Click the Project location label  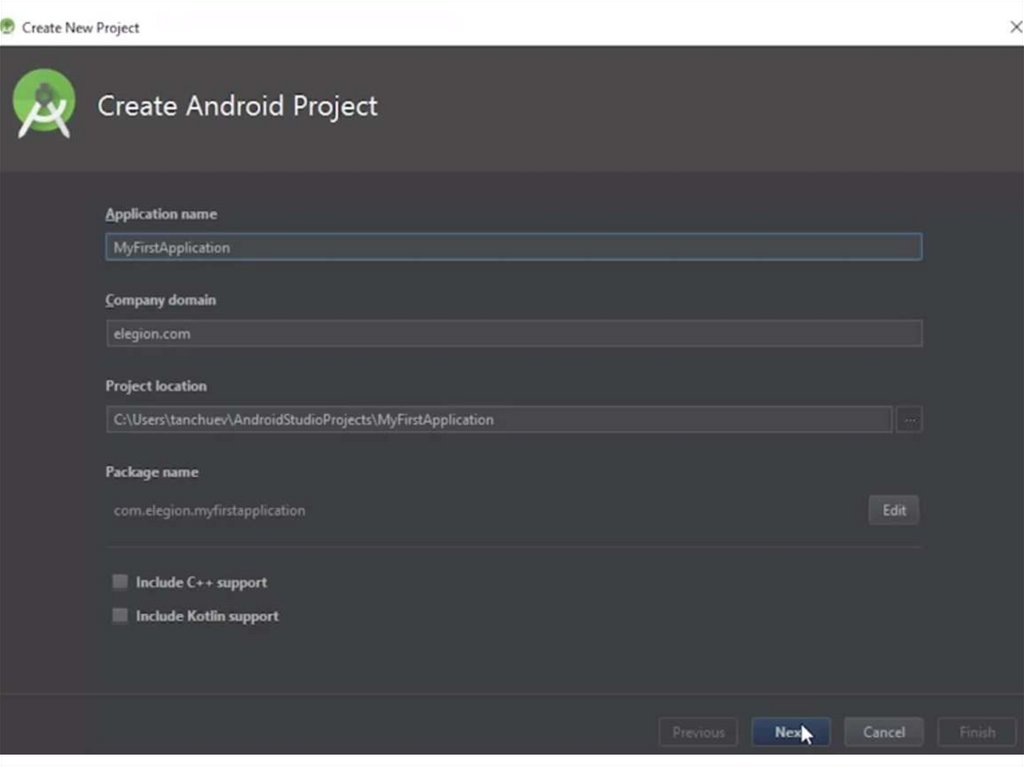click(x=156, y=386)
